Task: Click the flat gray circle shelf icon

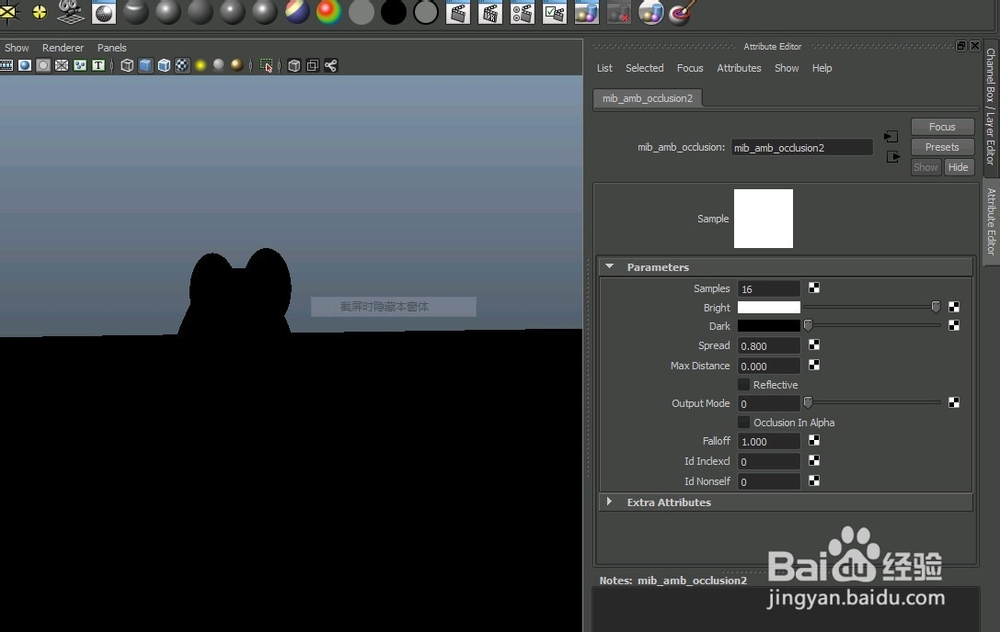Action: pyautogui.click(x=362, y=12)
